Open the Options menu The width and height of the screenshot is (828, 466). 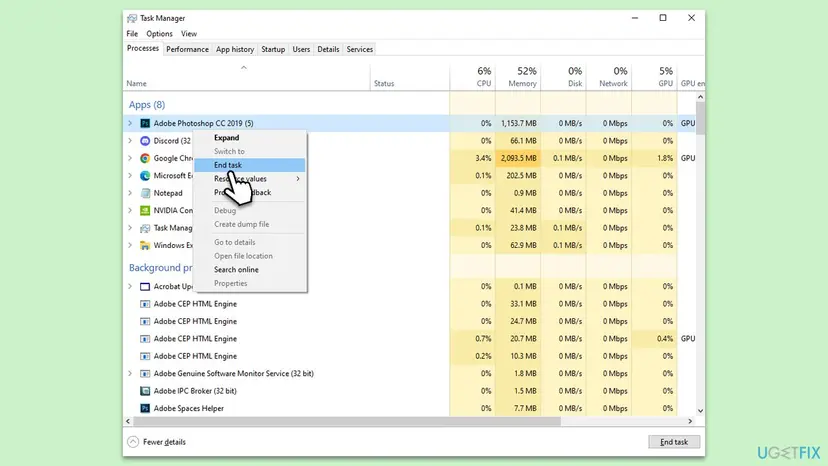click(159, 33)
